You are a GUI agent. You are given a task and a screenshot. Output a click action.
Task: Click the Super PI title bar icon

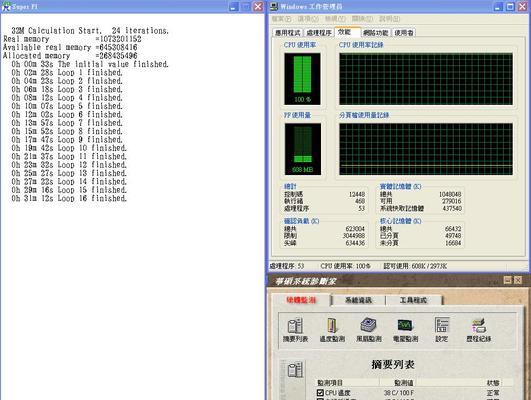[x=6, y=6]
